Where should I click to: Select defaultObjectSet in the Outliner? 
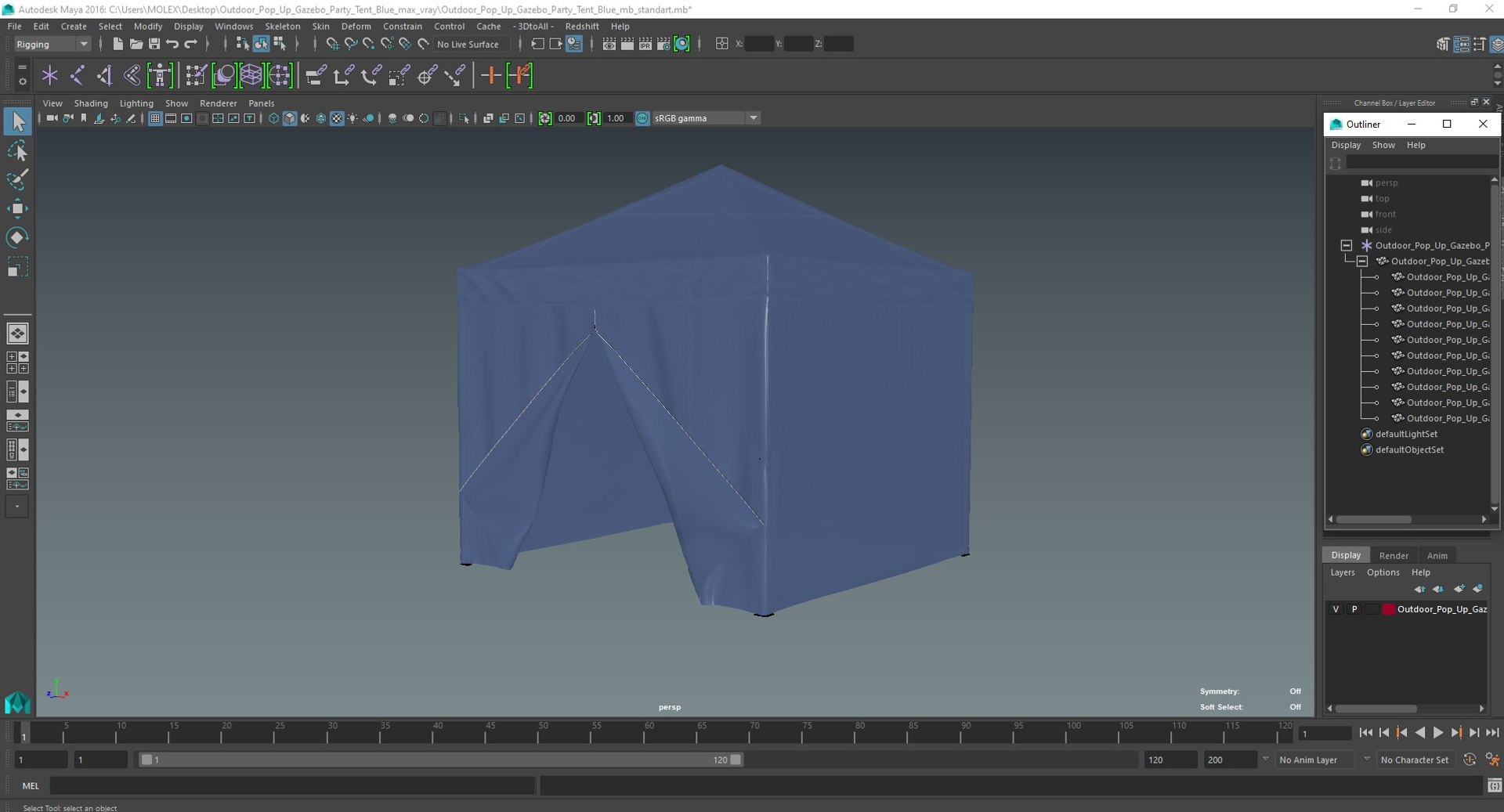(1409, 449)
